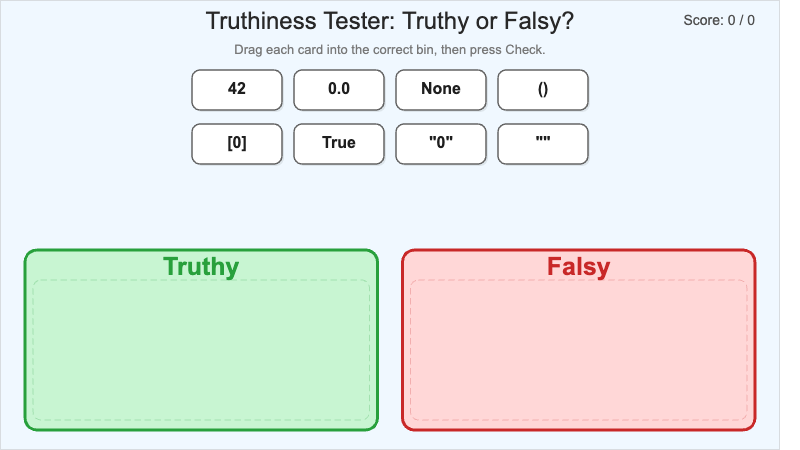Click the blank area below the cards
The image size is (800, 450).
point(389,205)
